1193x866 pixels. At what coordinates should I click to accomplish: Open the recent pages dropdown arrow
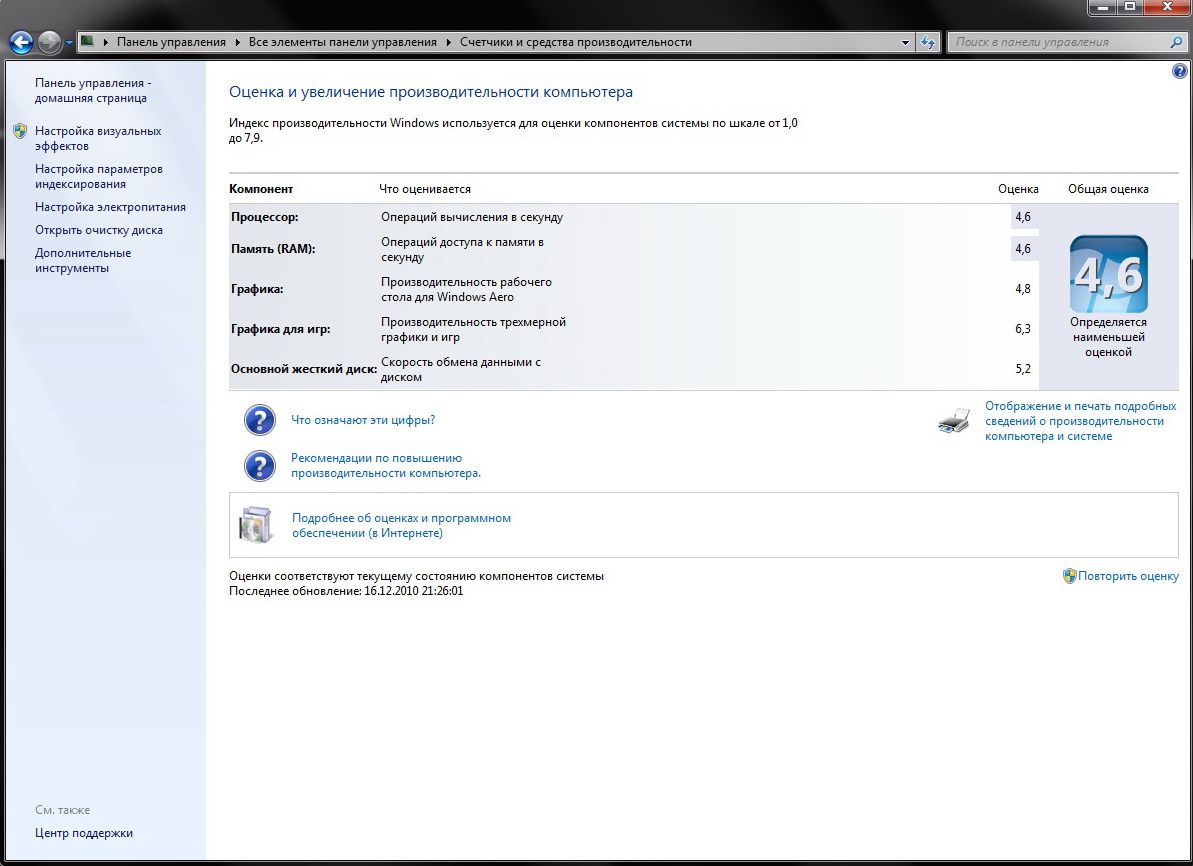68,43
